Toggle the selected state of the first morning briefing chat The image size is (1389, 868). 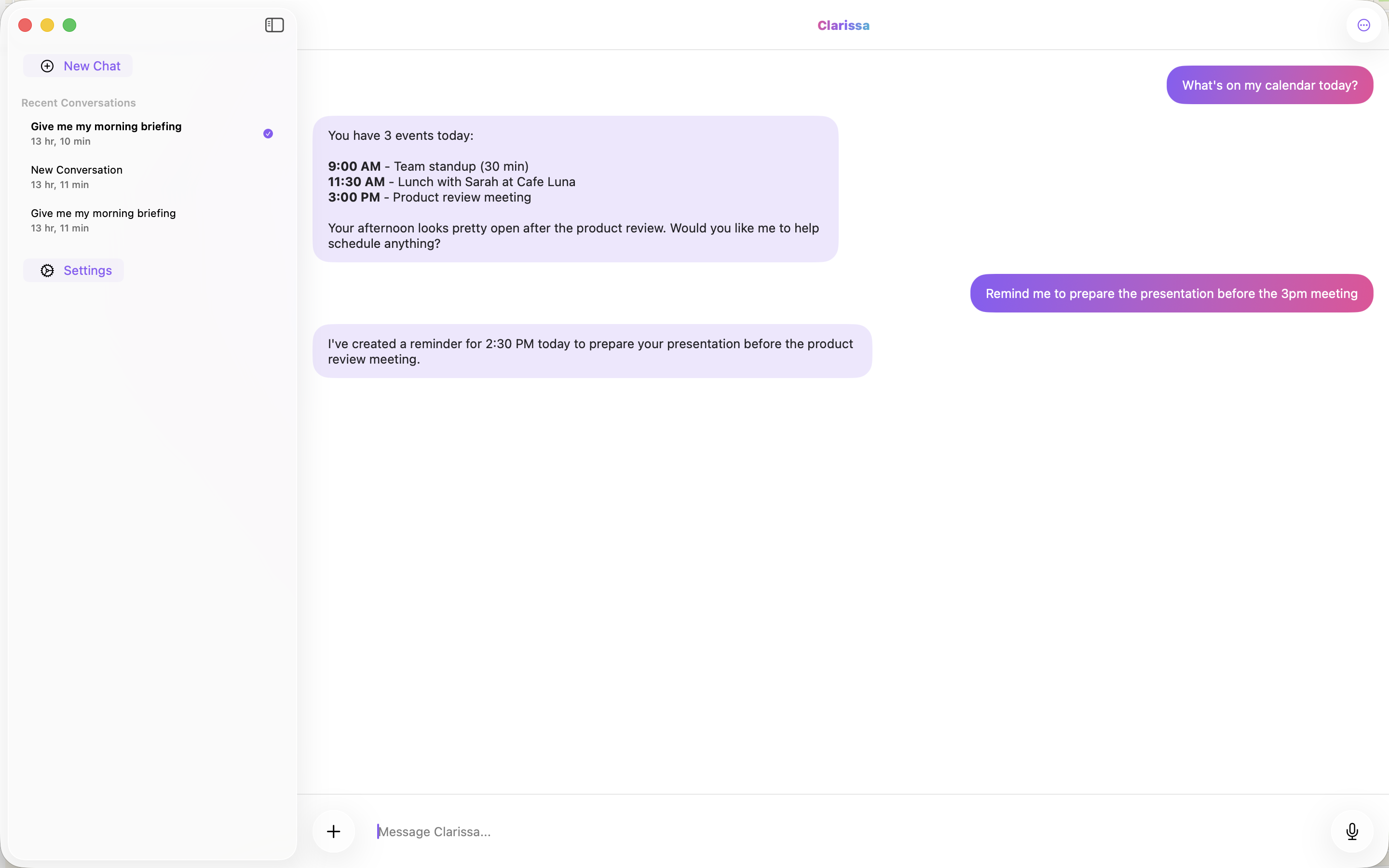point(106,133)
